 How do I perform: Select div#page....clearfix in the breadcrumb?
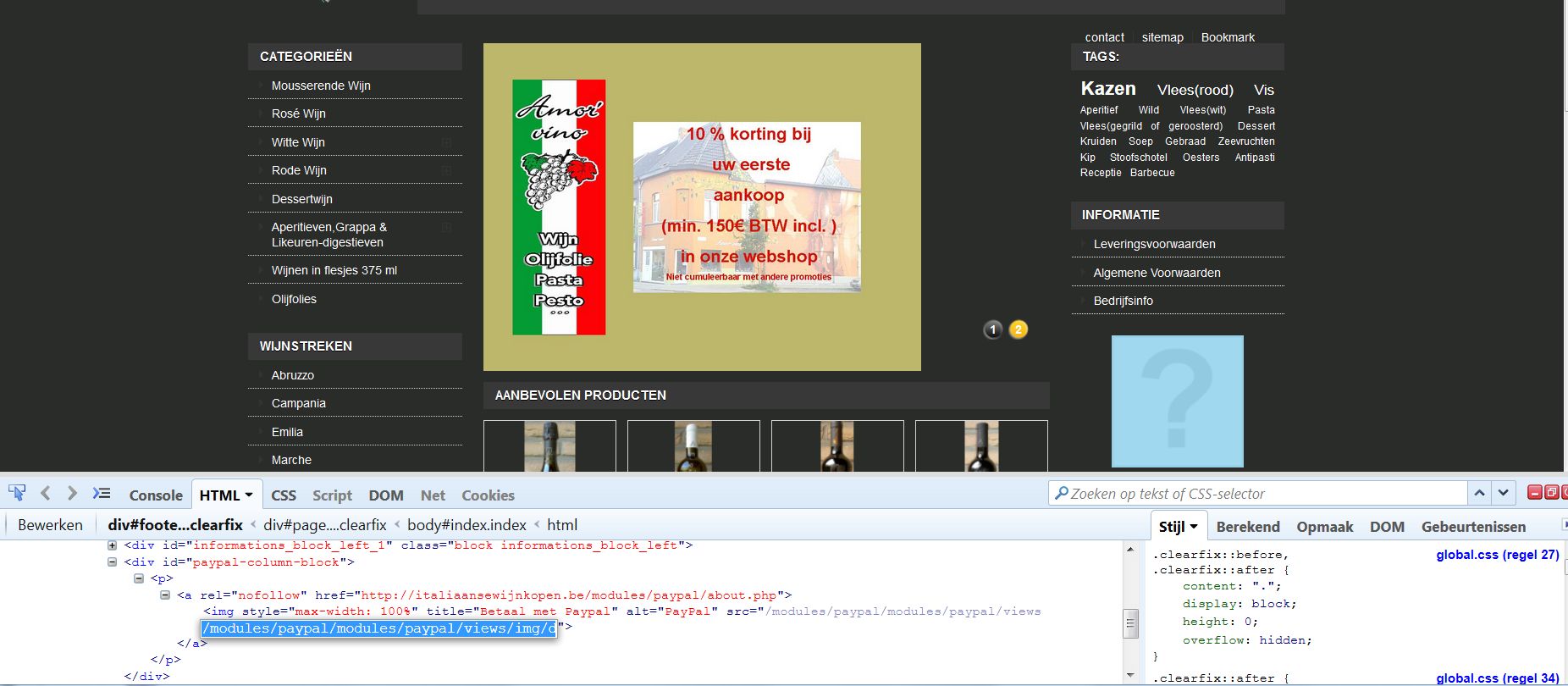(324, 525)
